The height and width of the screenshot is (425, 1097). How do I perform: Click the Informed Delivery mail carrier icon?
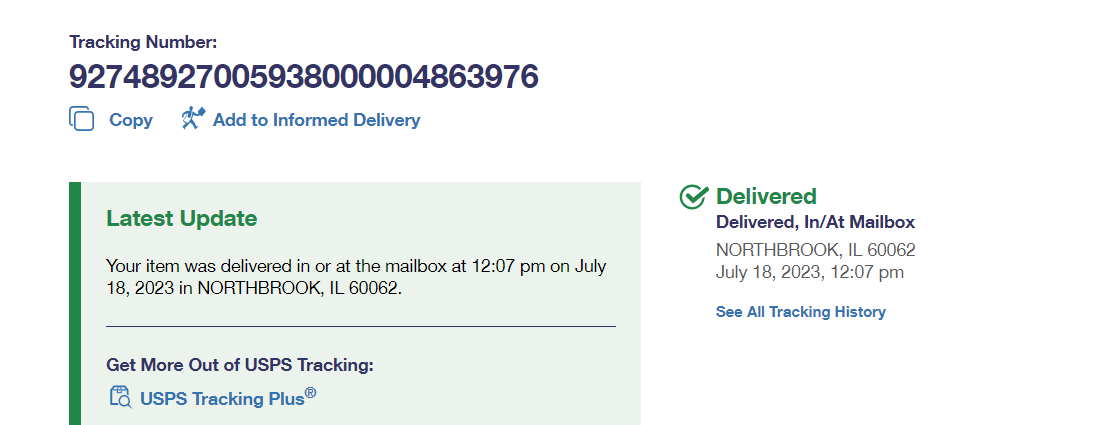coord(193,119)
